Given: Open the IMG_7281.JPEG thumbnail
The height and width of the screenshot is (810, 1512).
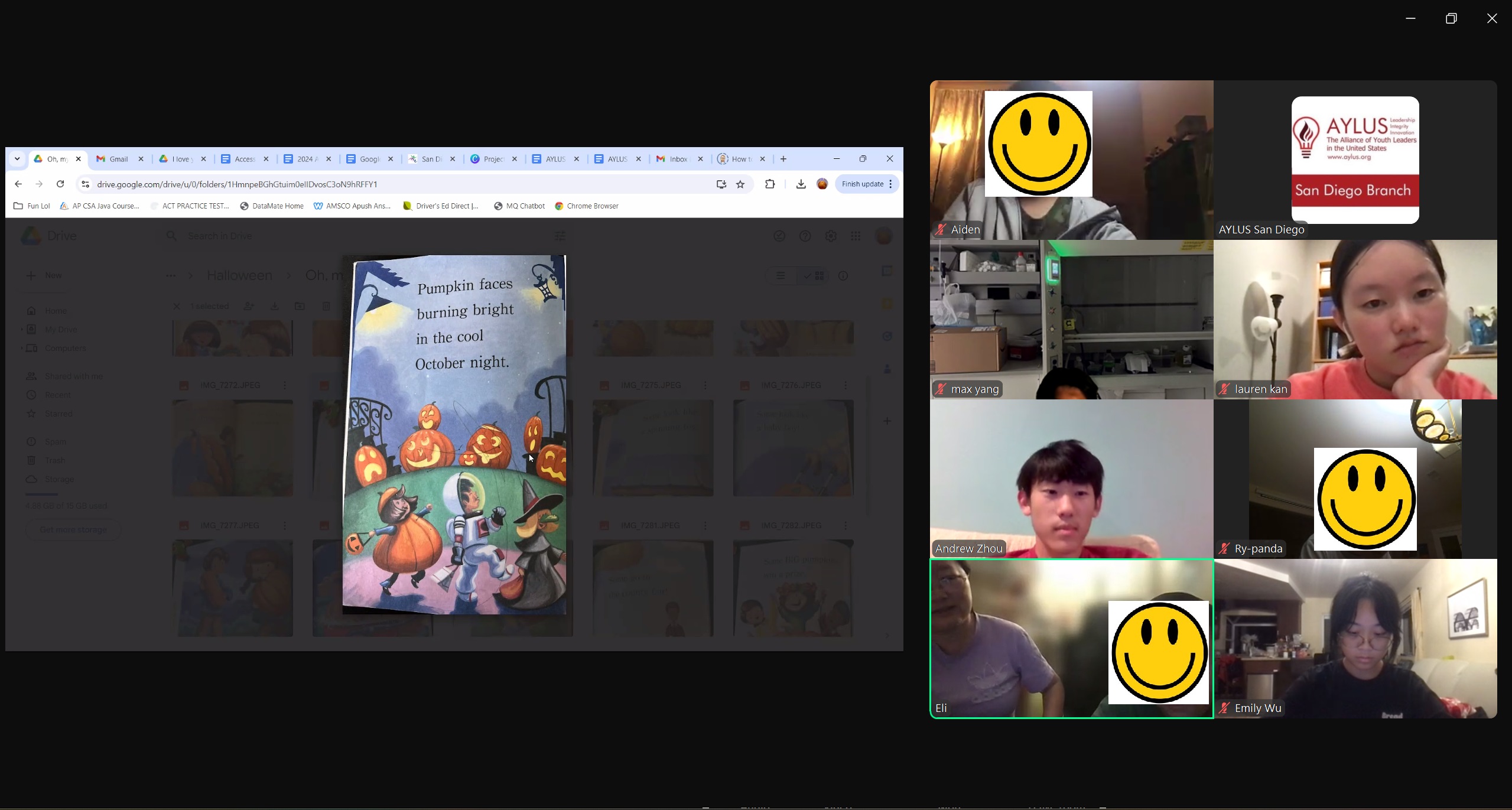Looking at the screenshot, I should (x=653, y=588).
